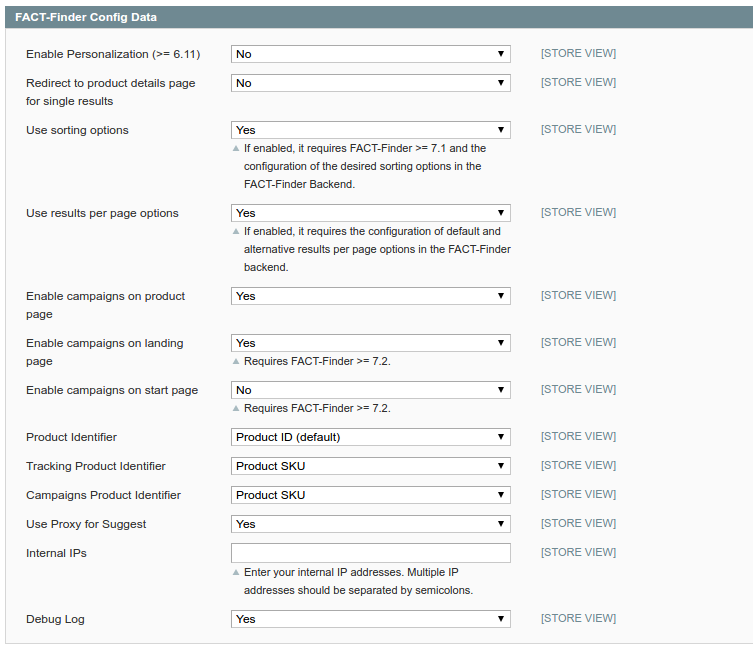This screenshot has height=648, width=753.
Task: Open the Use results per page options dropdown
Action: point(370,213)
